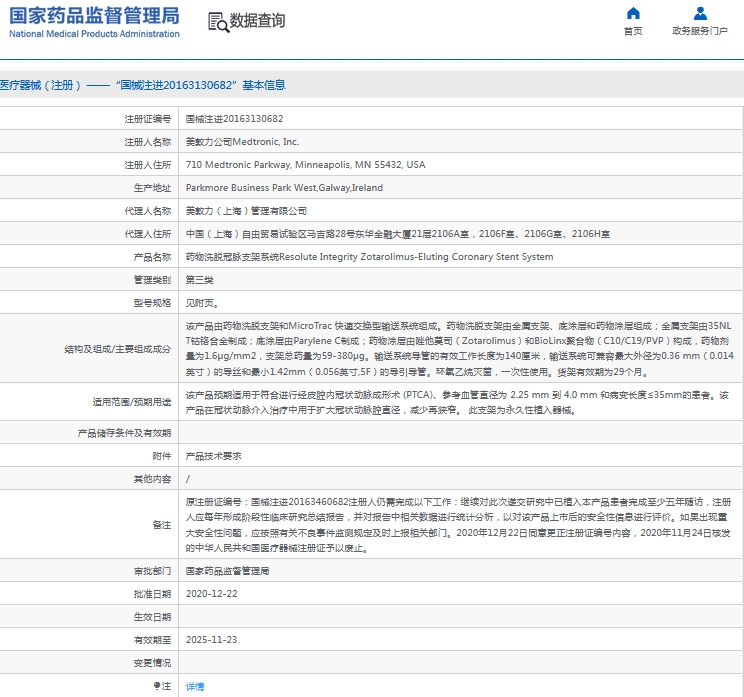Screen dimensions: 744x697
Task: Click 美敦力（上海）管理有限公司 value
Action: (x=246, y=211)
